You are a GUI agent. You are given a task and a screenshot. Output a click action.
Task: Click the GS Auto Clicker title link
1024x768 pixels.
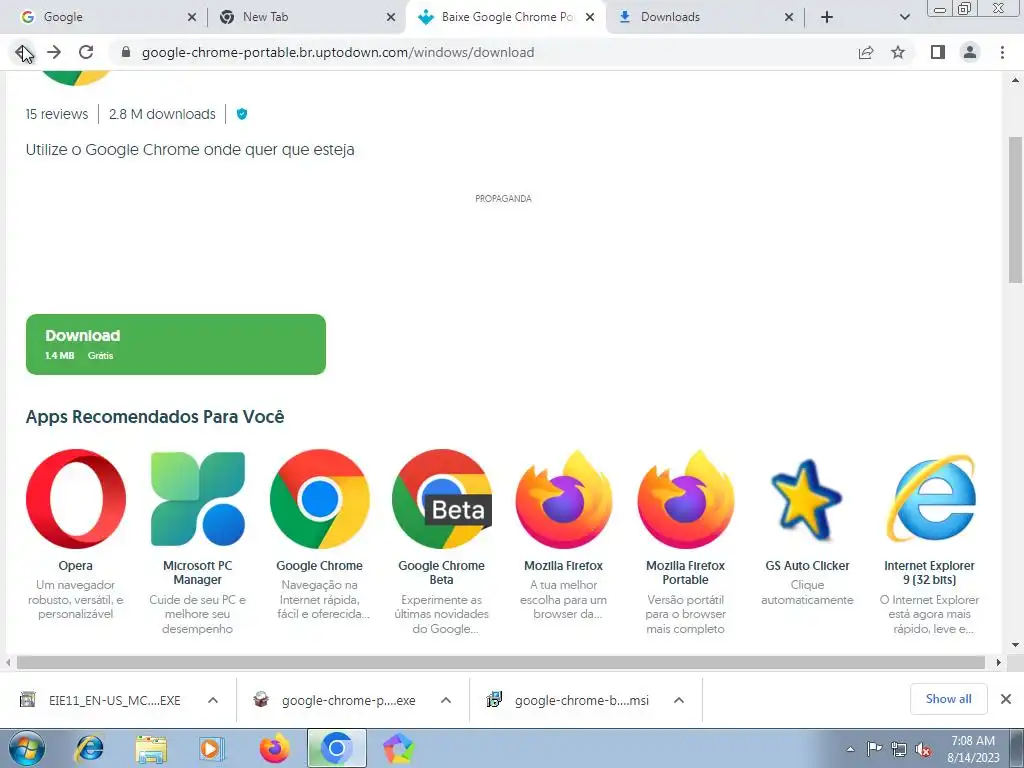pos(807,566)
